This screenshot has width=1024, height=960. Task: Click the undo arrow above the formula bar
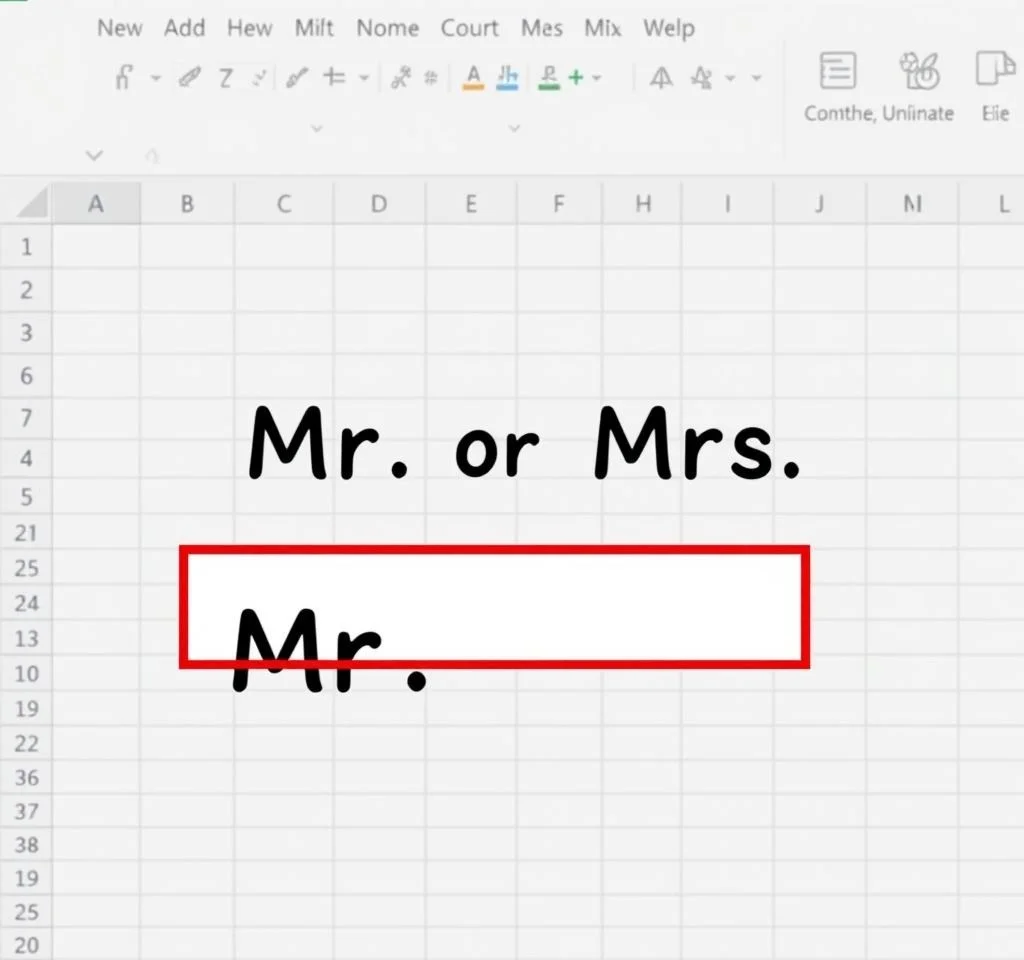[x=150, y=155]
